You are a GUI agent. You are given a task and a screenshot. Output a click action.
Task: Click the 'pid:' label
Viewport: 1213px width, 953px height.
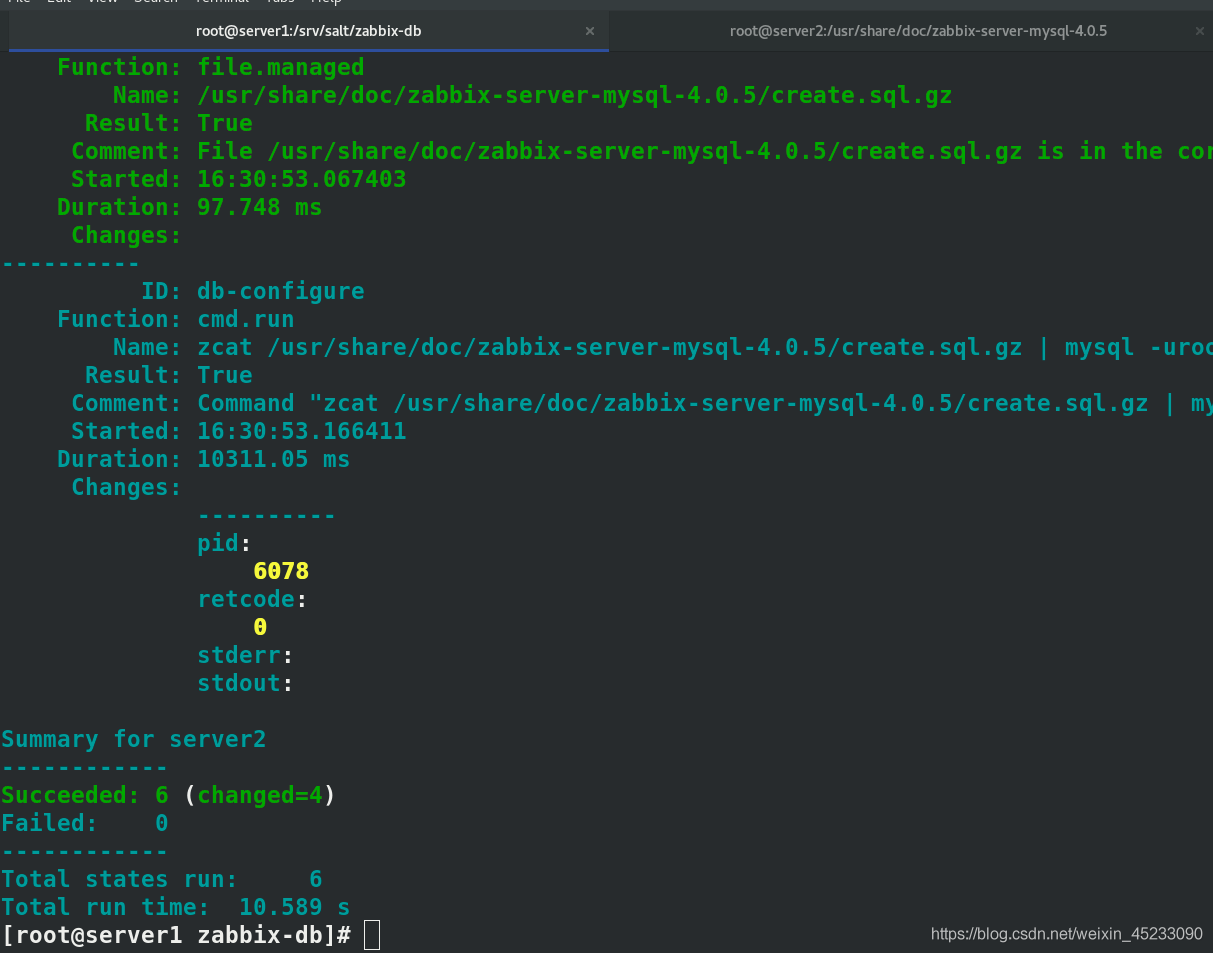pyautogui.click(x=225, y=543)
